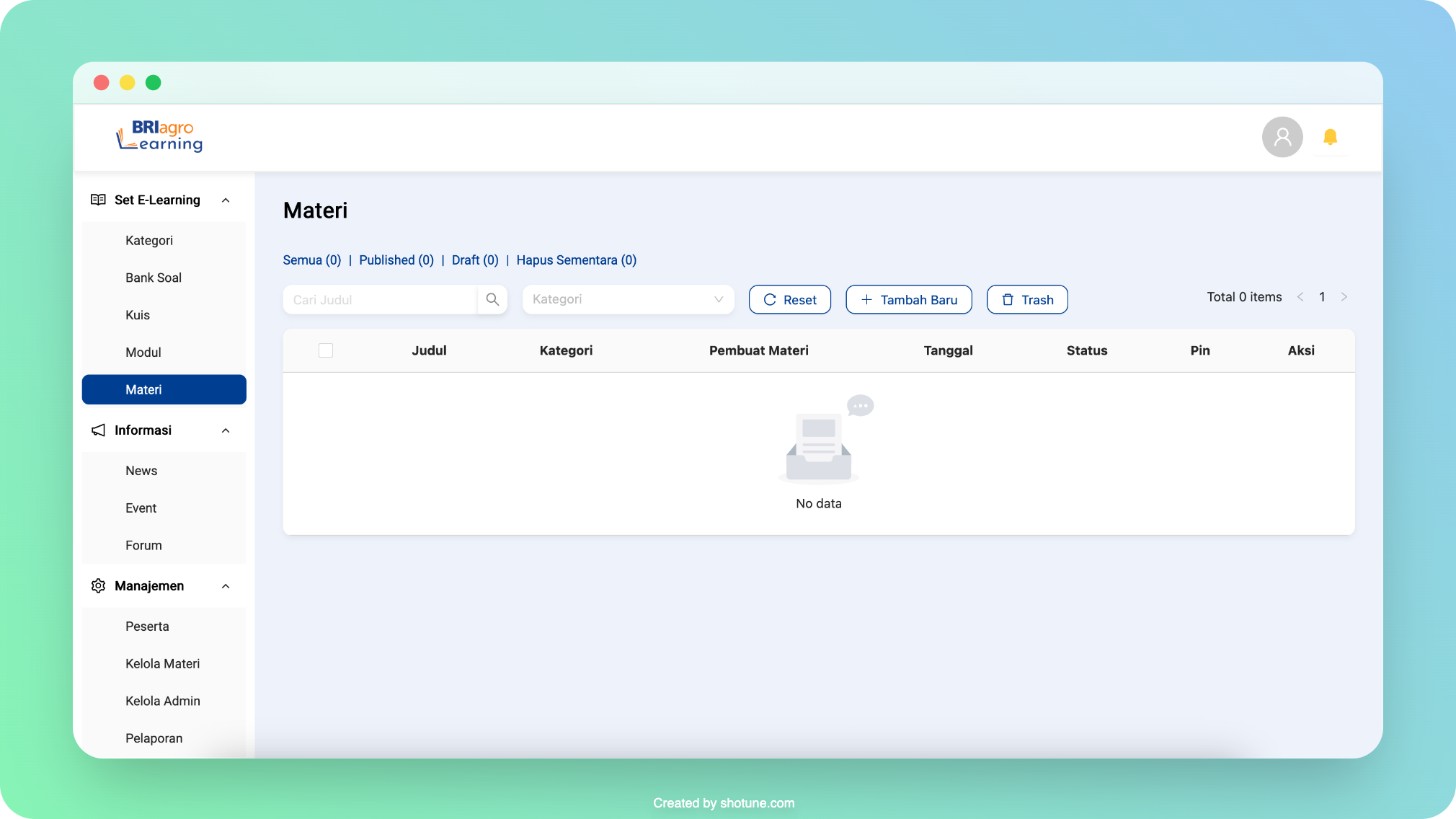Viewport: 1456px width, 819px height.
Task: Click the Materi sidebar icon
Action: [164, 389]
